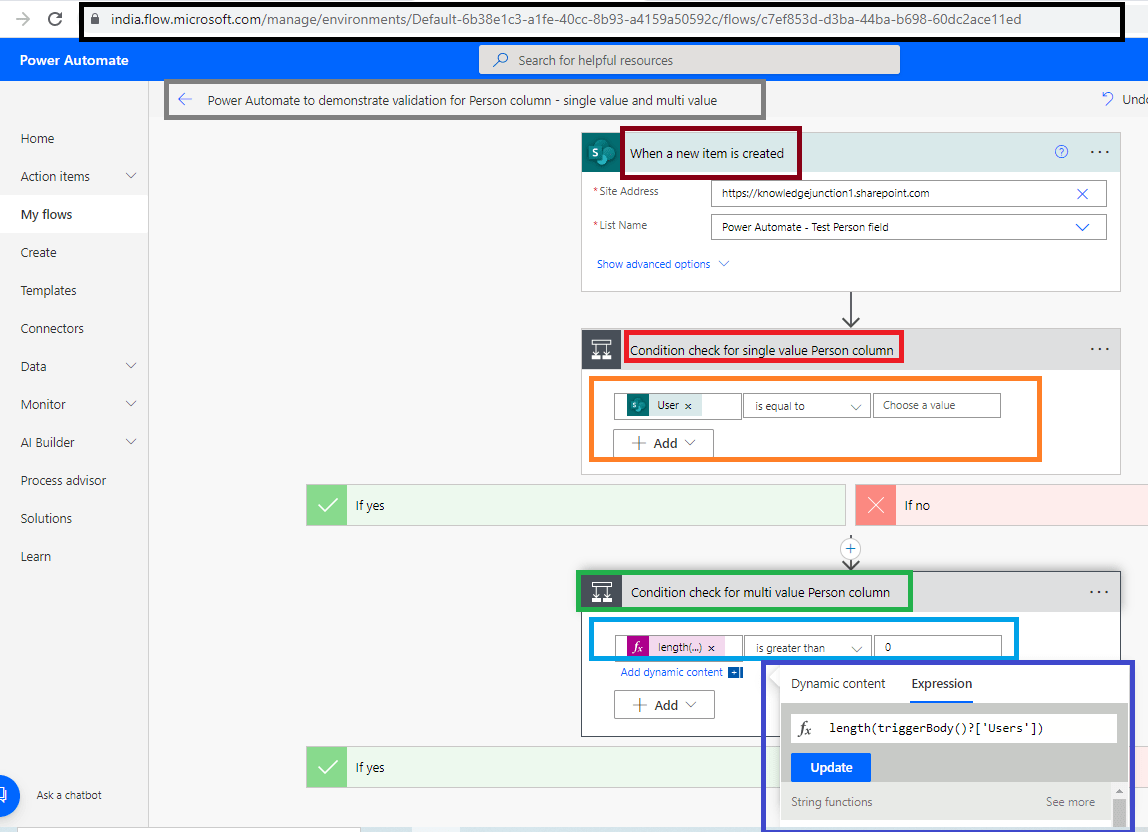Open Create in sidebar
1148x832 pixels.
click(38, 252)
